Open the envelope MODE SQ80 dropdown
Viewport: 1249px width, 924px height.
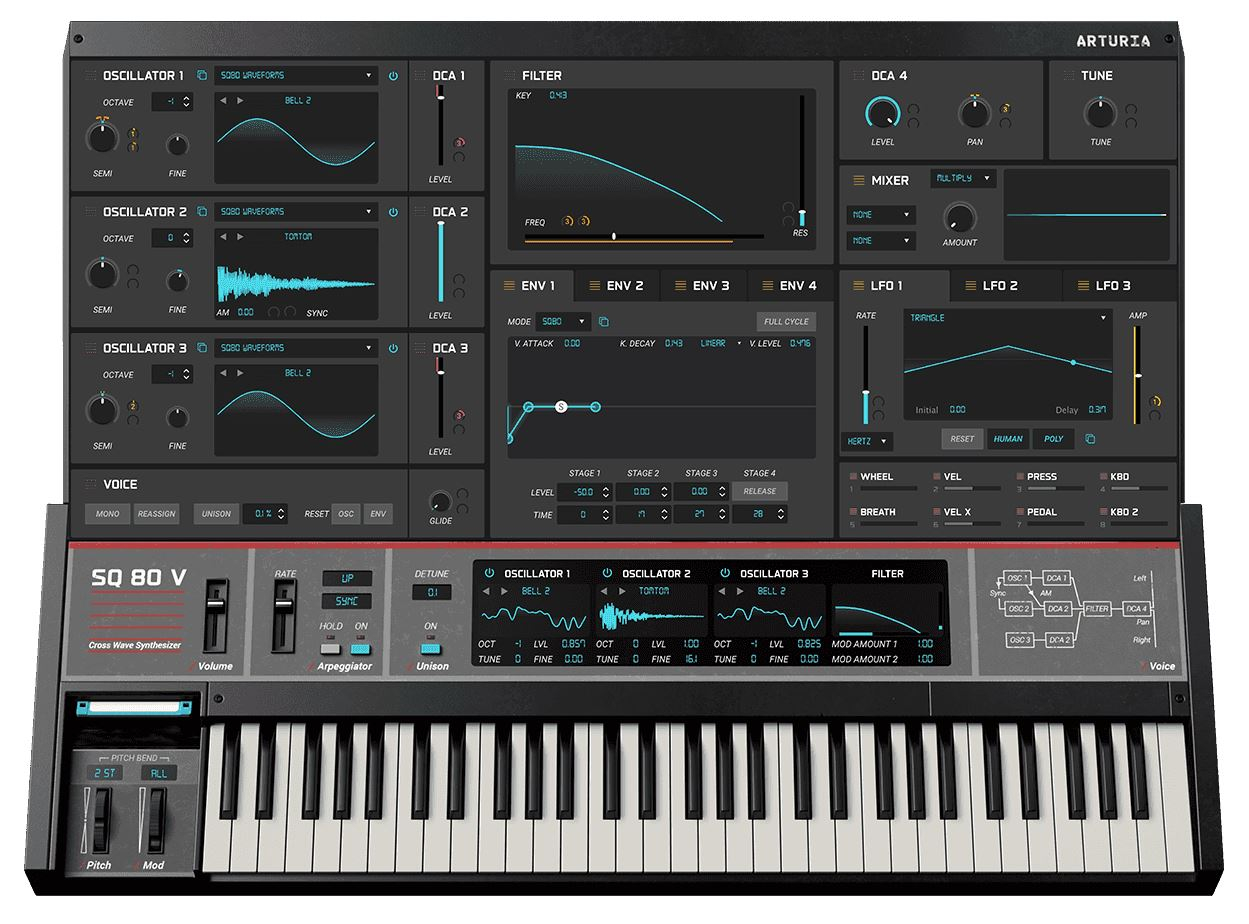click(x=562, y=322)
